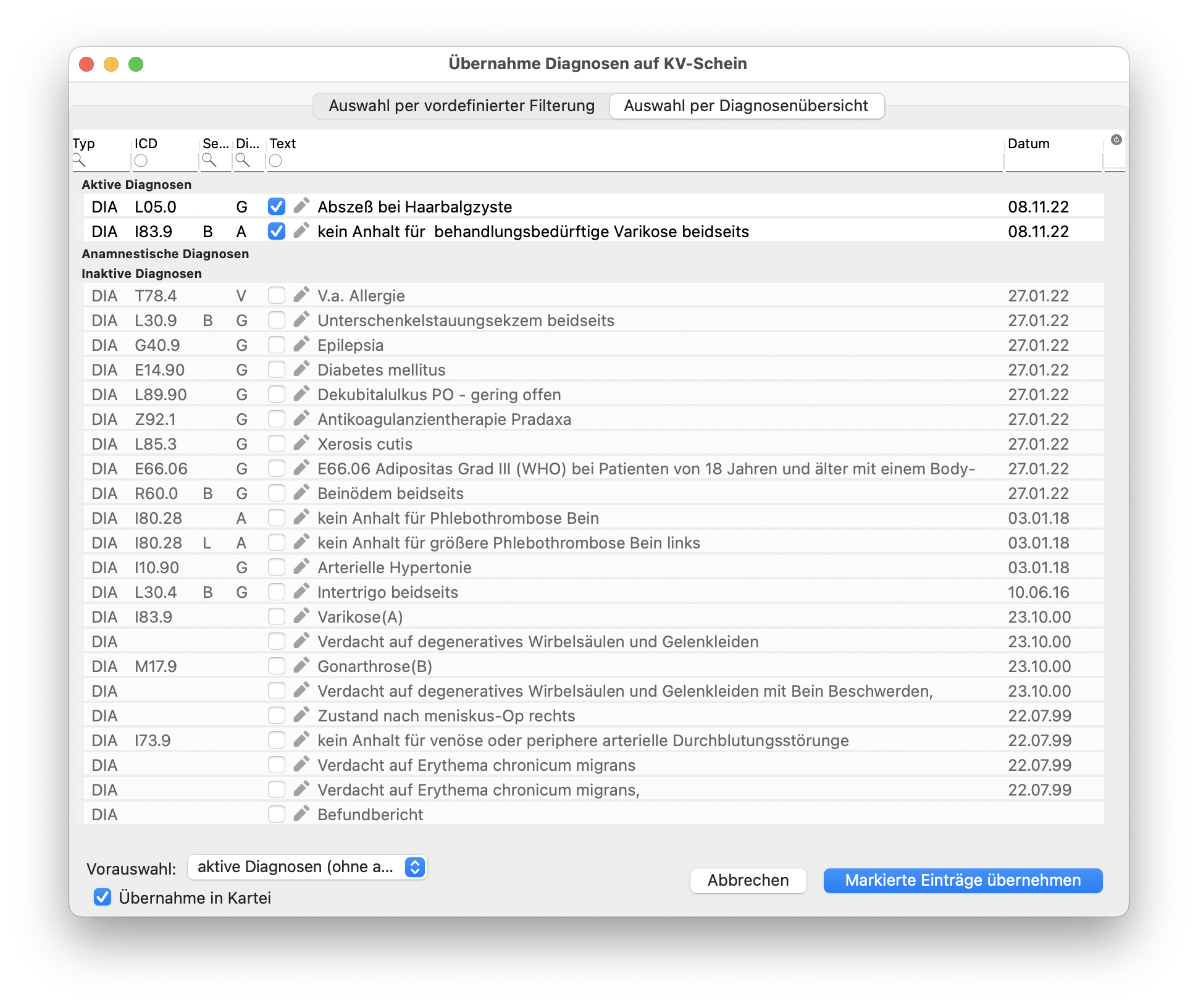Check the L85.3 Xerosis cutis checkbox
Image resolution: width=1198 pixels, height=1008 pixels.
(x=277, y=443)
